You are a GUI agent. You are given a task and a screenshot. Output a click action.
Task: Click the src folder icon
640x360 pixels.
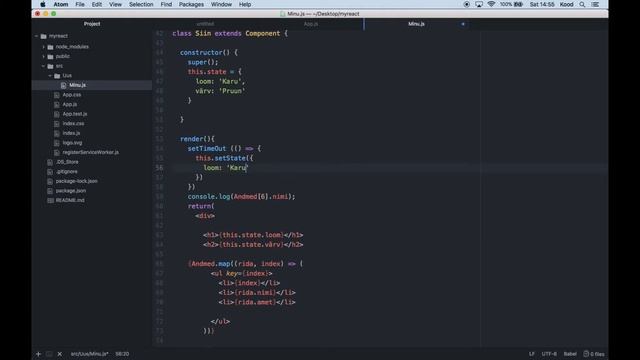pos(50,66)
